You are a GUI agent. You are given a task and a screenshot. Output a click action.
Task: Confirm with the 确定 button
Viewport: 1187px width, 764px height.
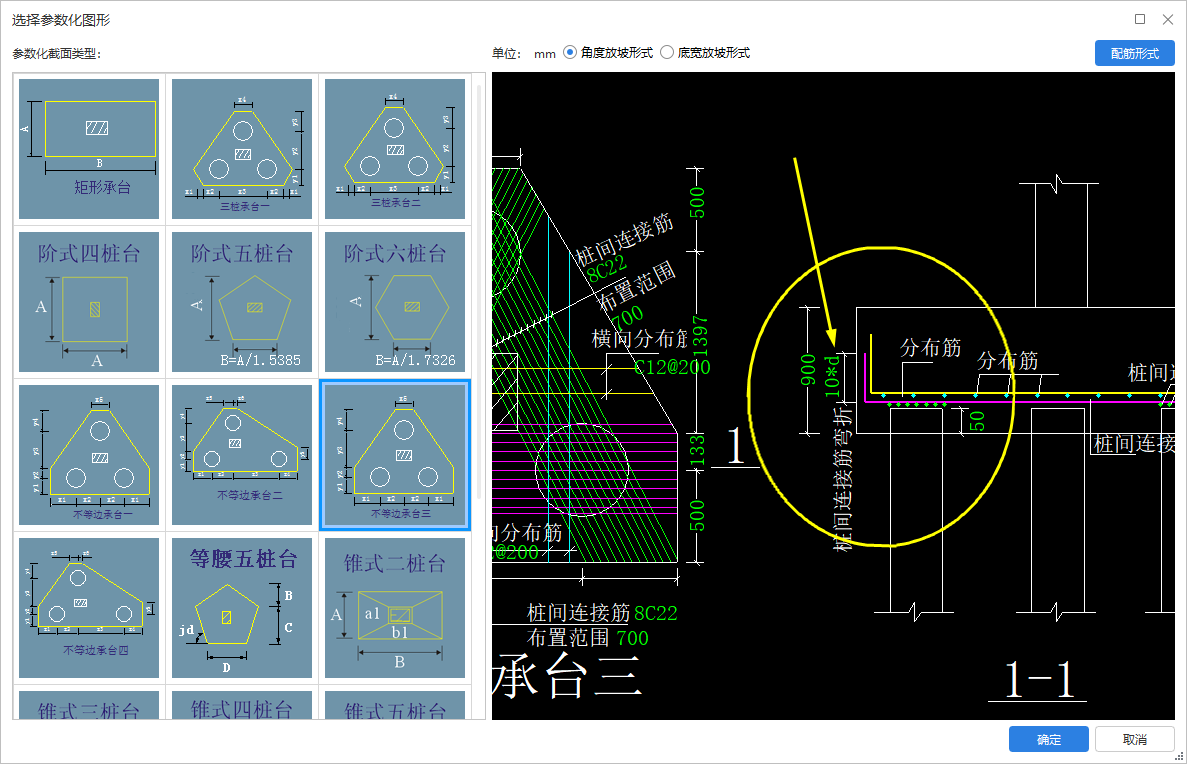coord(1048,739)
